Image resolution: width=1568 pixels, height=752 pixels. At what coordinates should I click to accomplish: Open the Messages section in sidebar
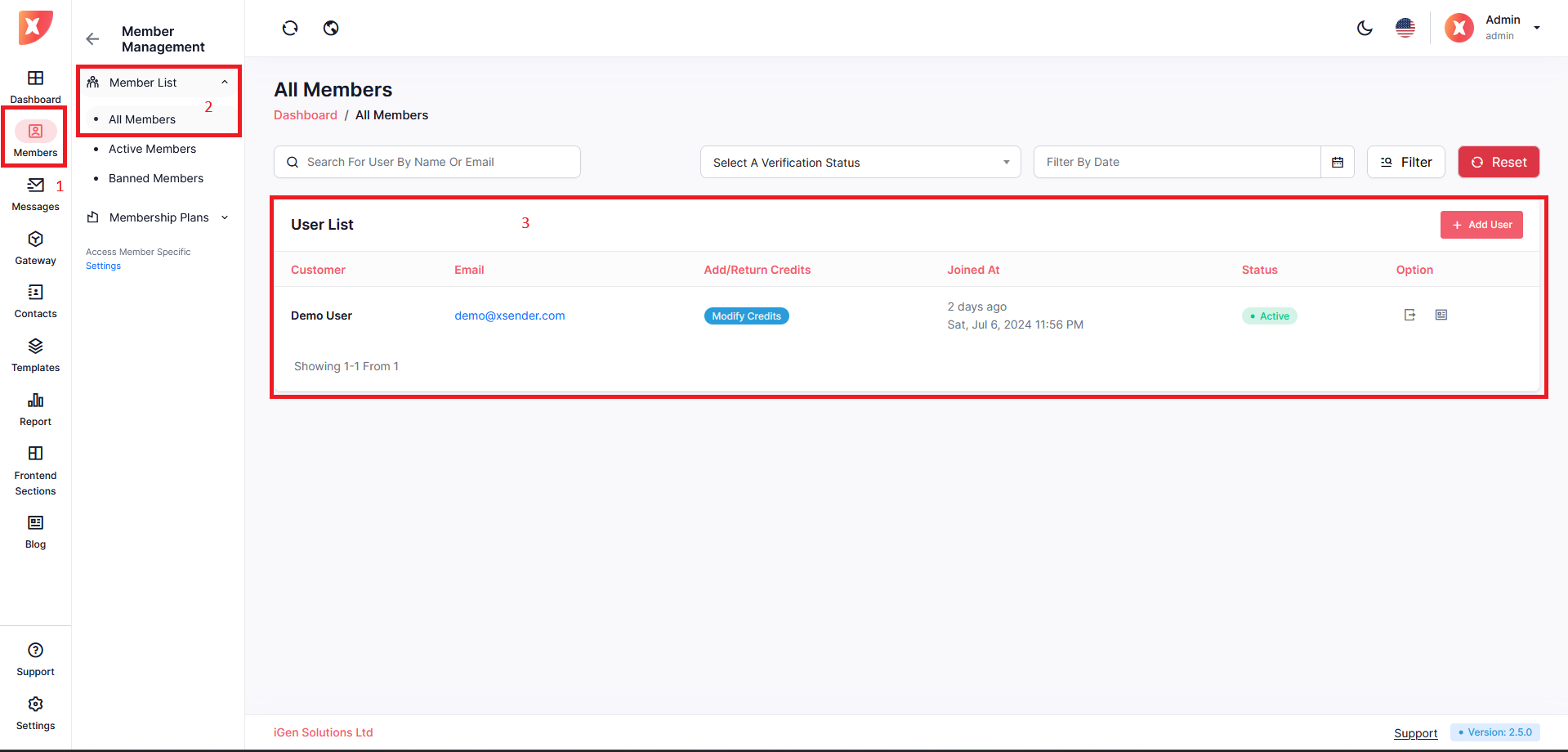coord(35,195)
